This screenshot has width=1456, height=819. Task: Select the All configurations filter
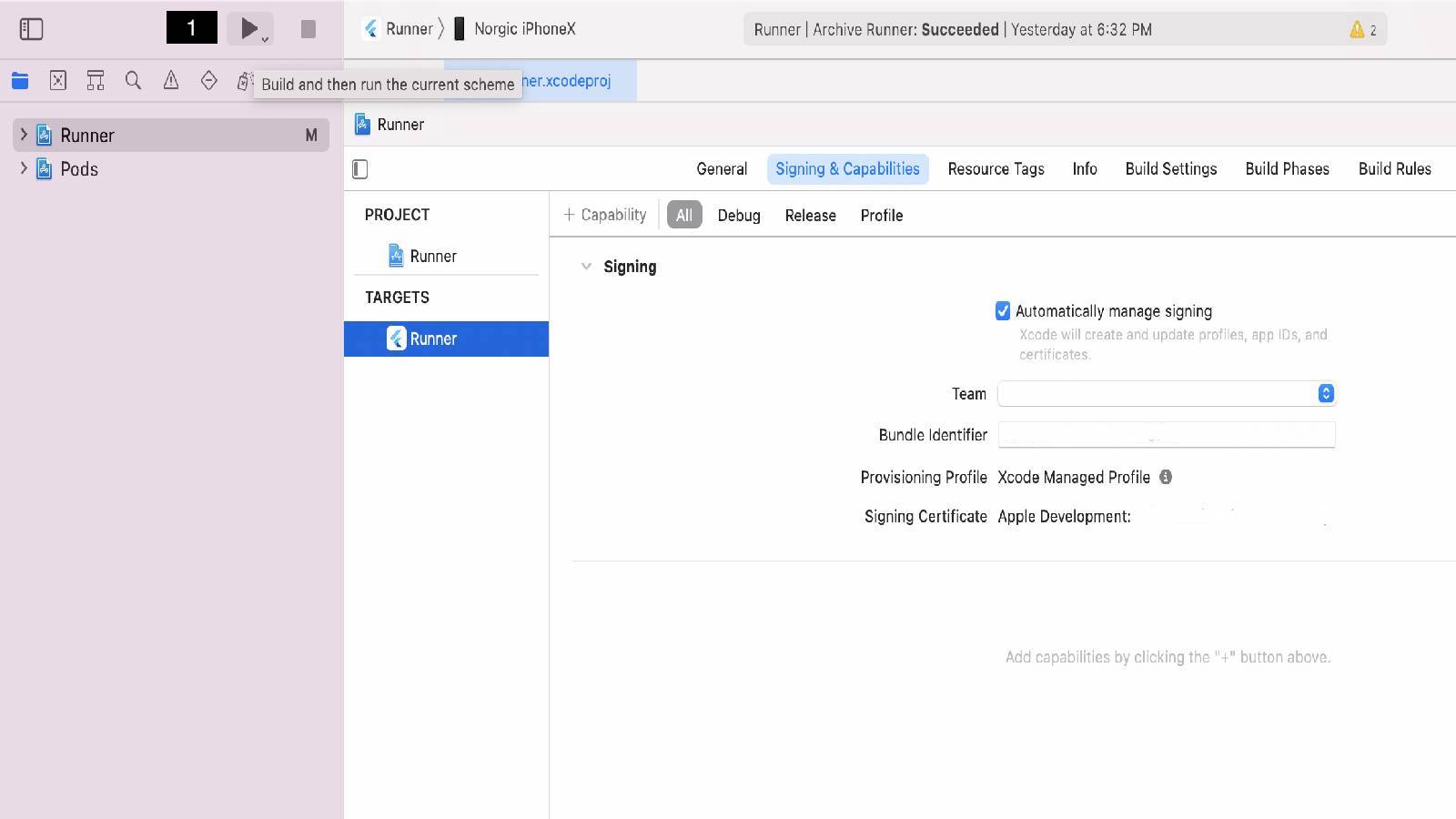coord(684,215)
